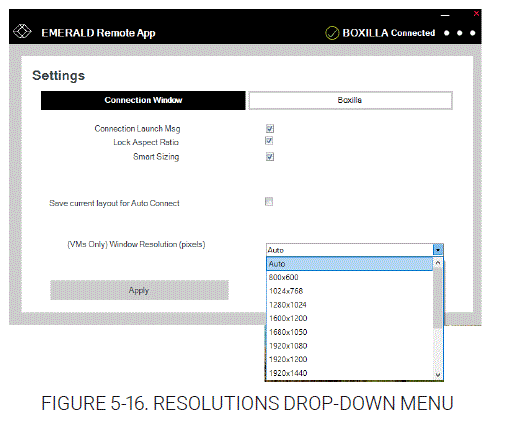The image size is (507, 422).
Task: Click the BOXILLA Connected status text
Action: [389, 33]
